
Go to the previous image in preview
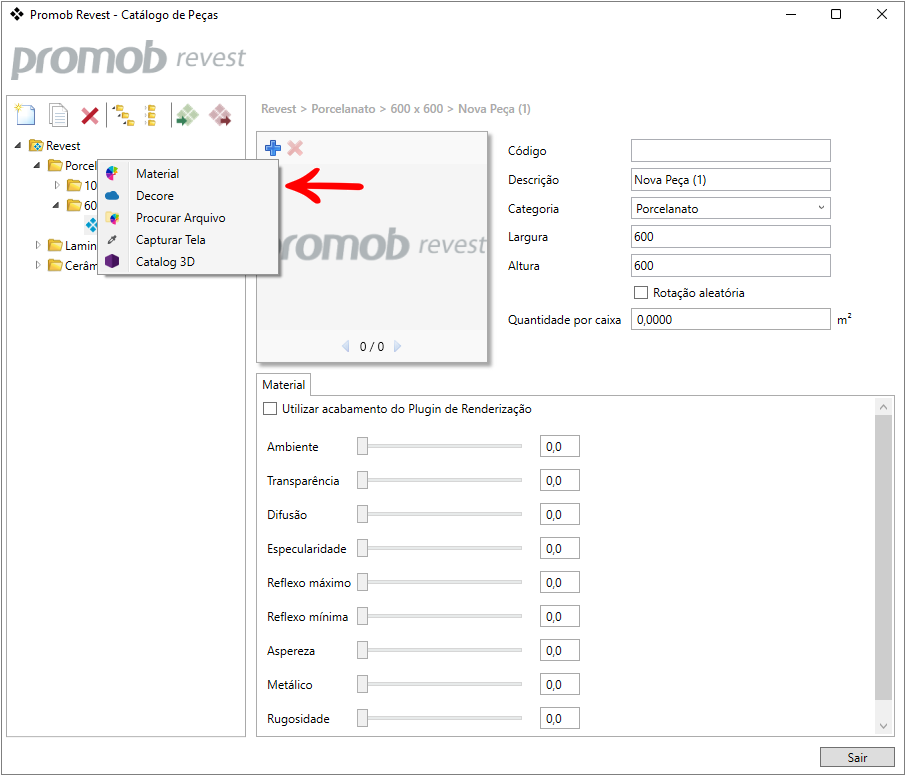(346, 346)
